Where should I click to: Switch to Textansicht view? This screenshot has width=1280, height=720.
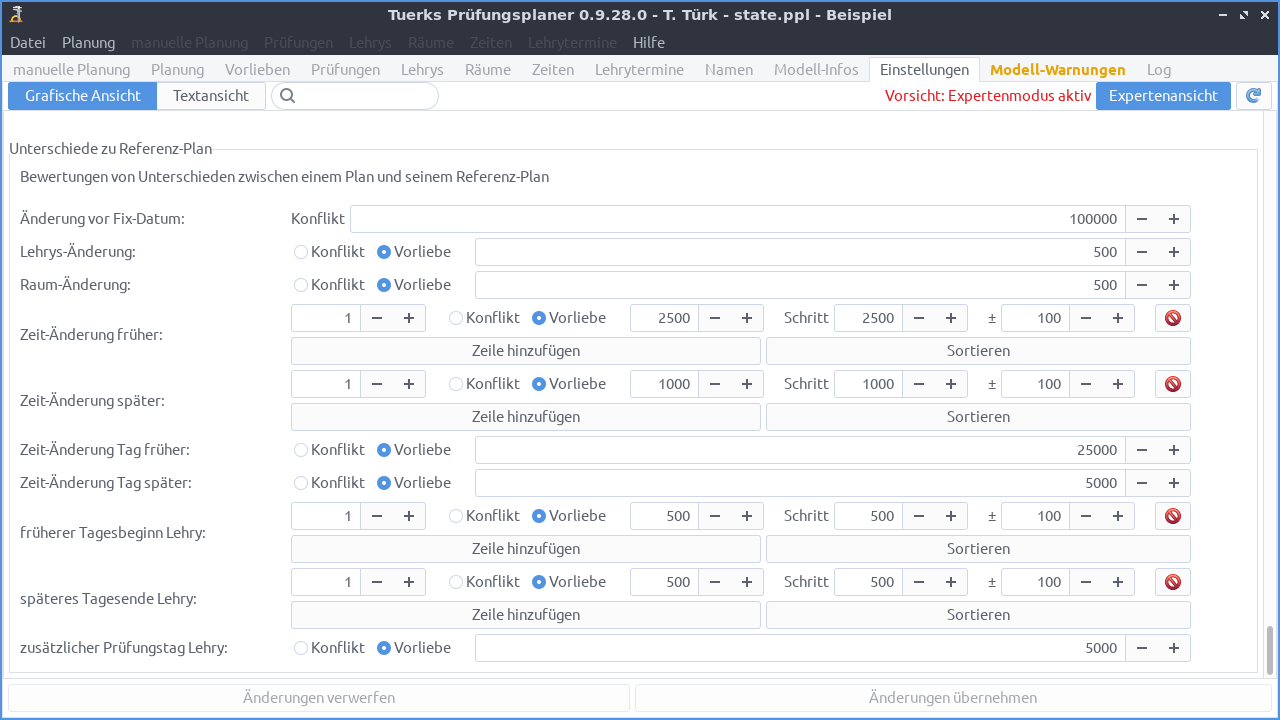pyautogui.click(x=210, y=96)
